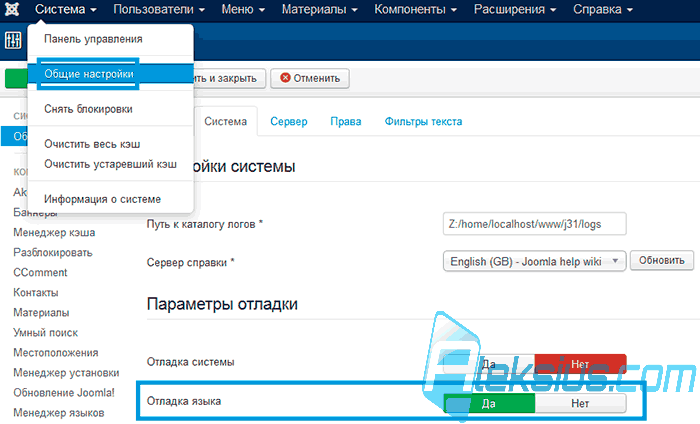Switch to the Сервер tab

pyautogui.click(x=289, y=121)
